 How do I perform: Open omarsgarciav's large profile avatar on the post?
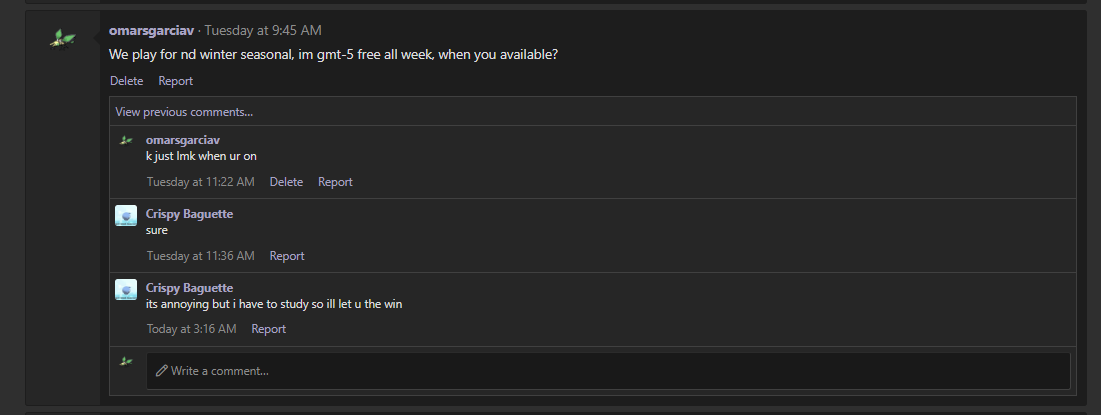(62, 38)
